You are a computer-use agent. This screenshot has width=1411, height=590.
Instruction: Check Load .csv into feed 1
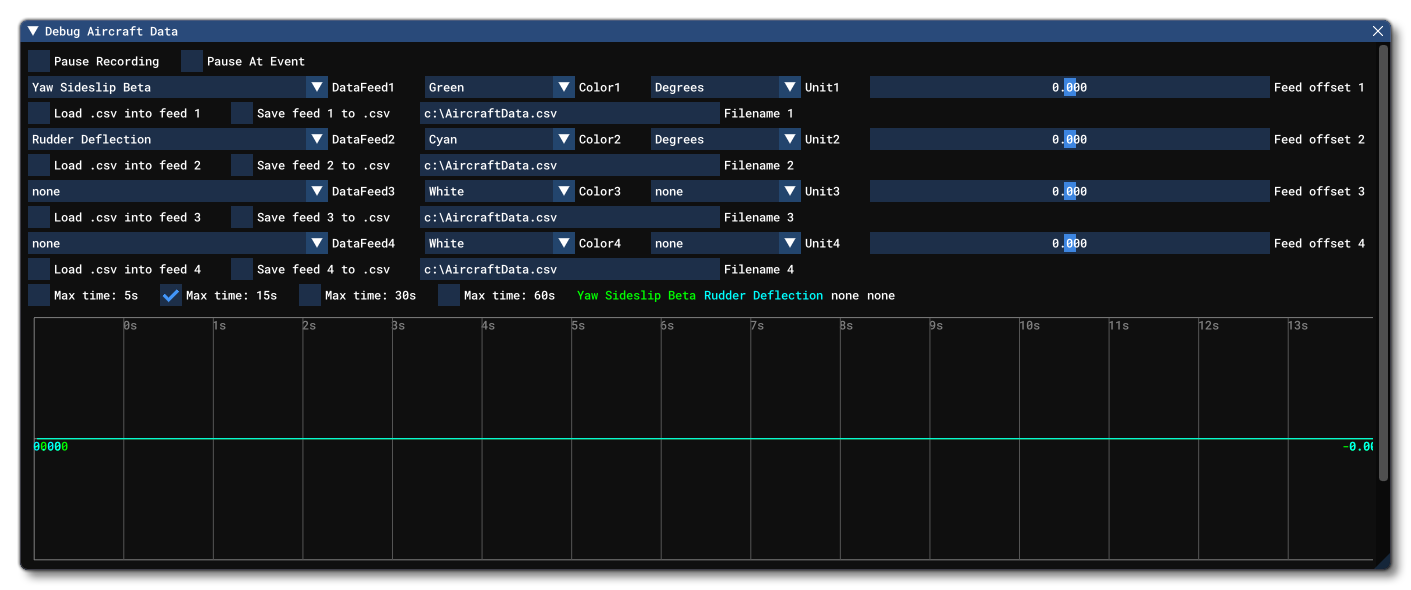click(39, 113)
